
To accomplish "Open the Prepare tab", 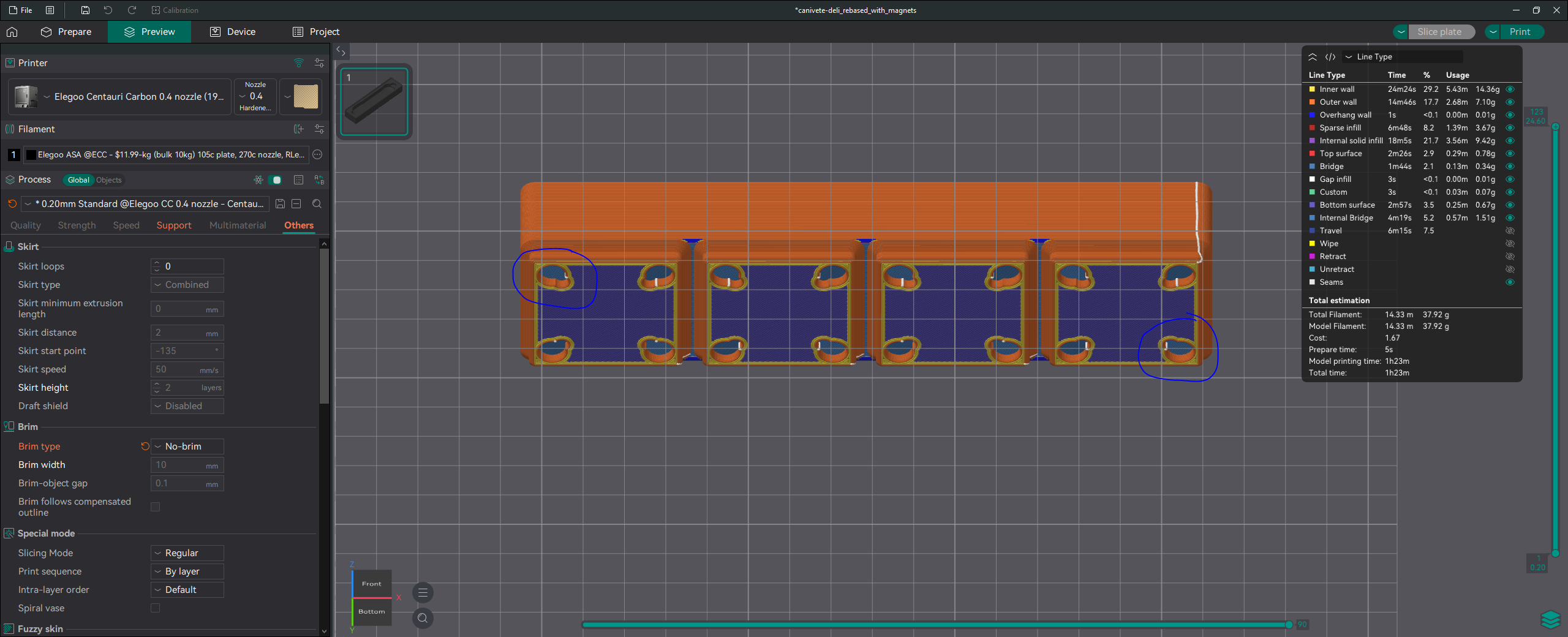I will (x=66, y=32).
